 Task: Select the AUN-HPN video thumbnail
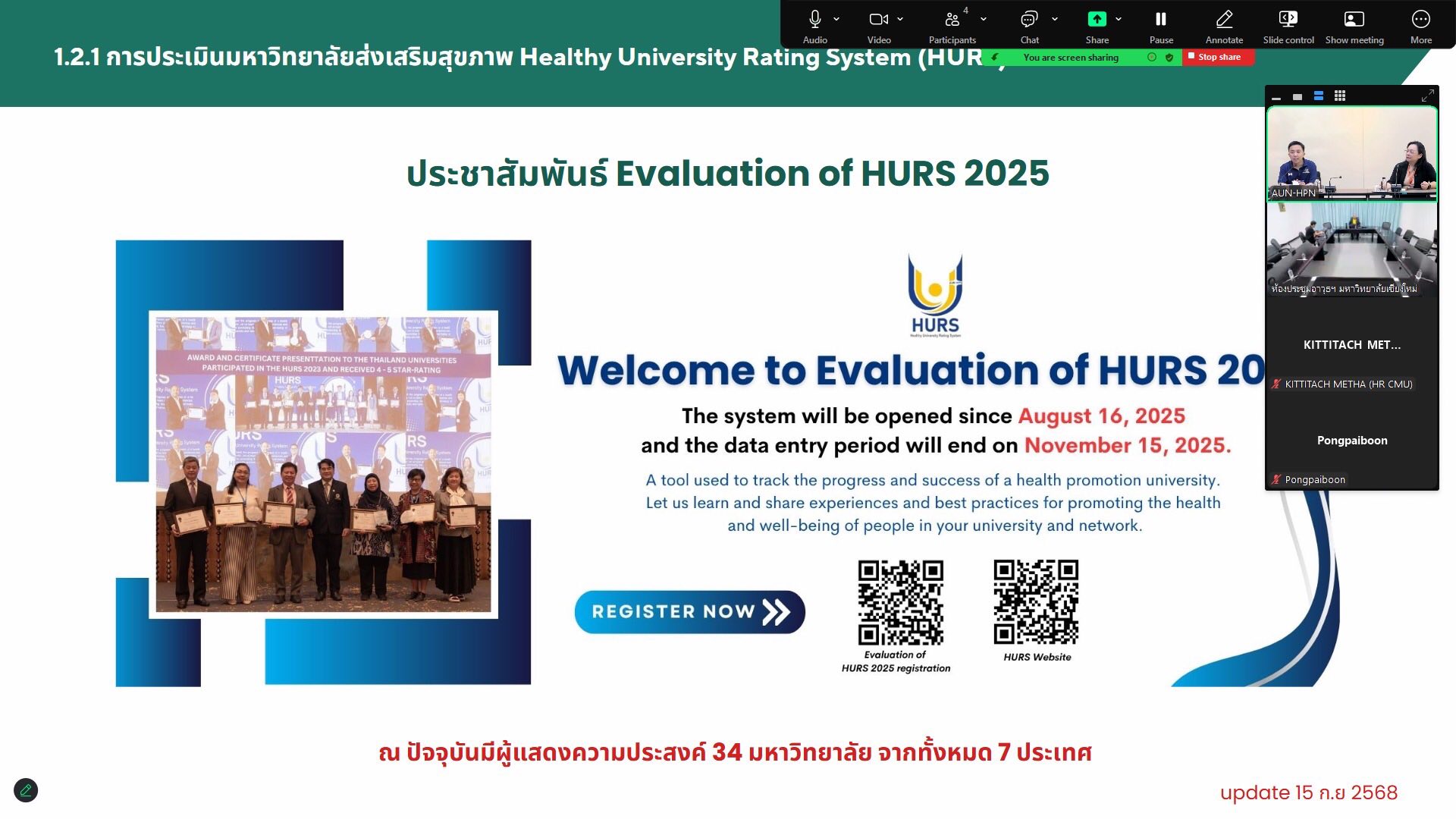(x=1351, y=154)
